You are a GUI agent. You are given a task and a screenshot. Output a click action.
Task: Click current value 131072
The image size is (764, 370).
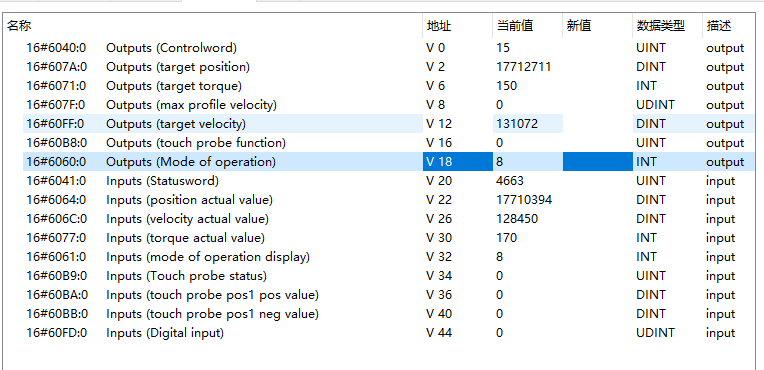517,124
